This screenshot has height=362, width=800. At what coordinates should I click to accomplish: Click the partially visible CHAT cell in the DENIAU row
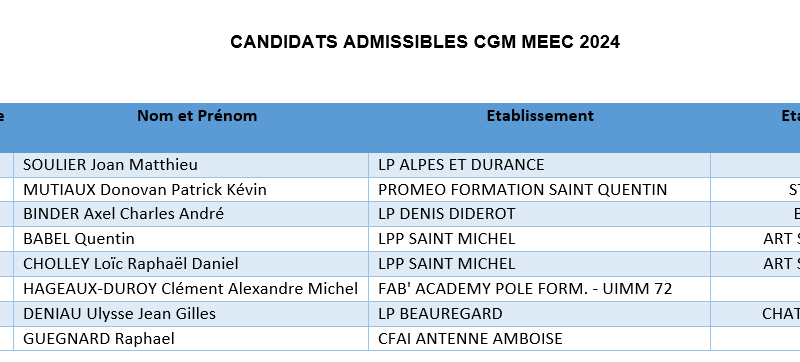(756, 314)
